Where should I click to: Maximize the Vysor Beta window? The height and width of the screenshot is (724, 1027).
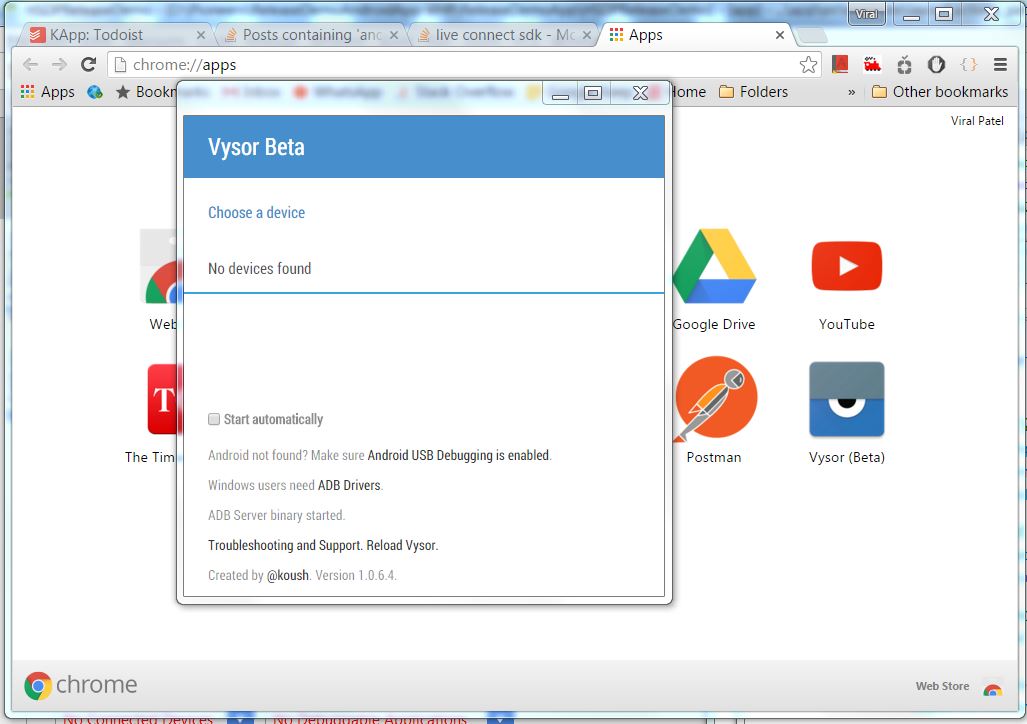pos(593,94)
